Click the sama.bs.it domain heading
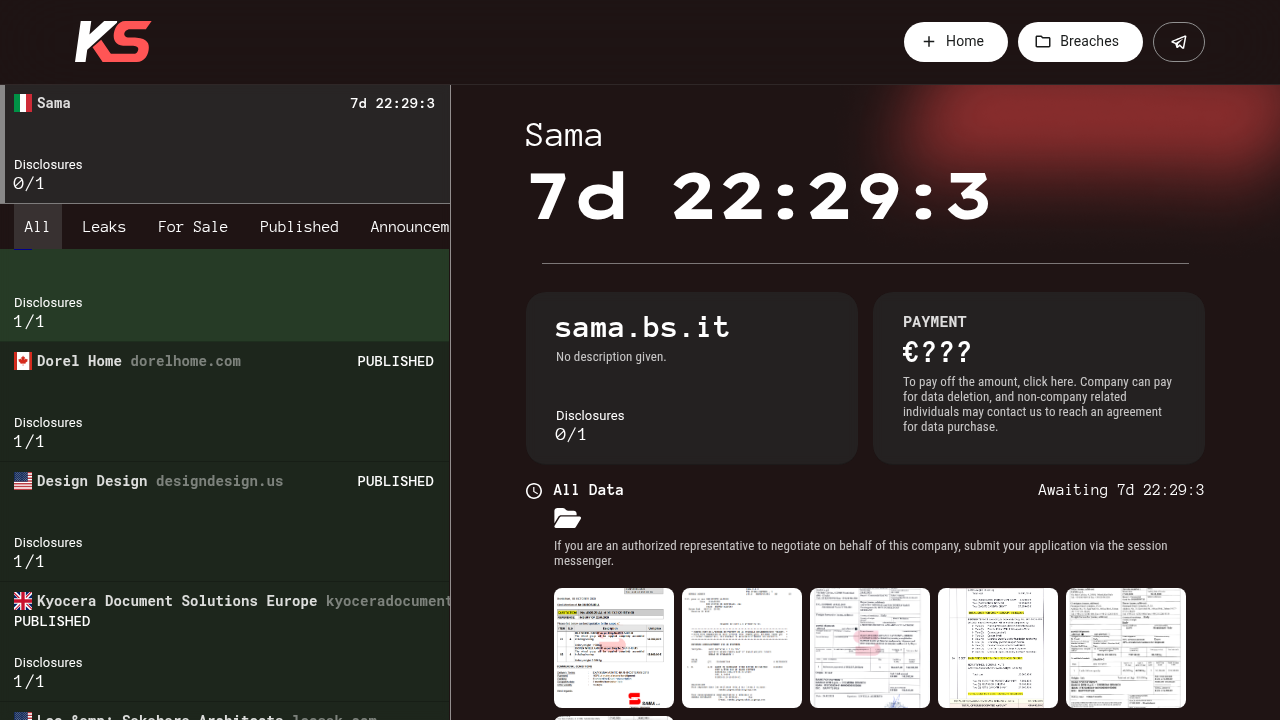Viewport: 1280px width, 720px height. click(642, 327)
